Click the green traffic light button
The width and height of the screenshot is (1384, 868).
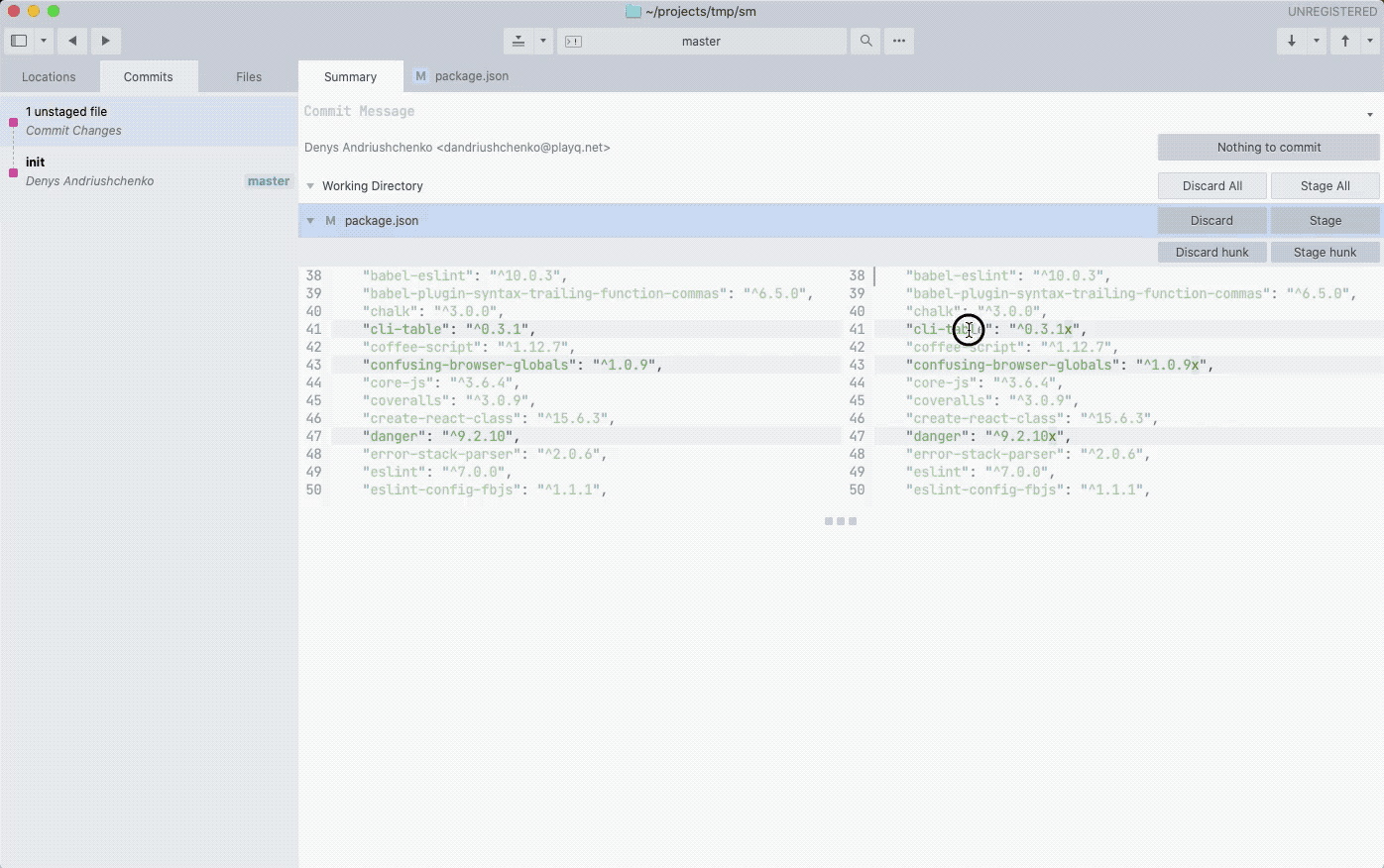point(53,11)
